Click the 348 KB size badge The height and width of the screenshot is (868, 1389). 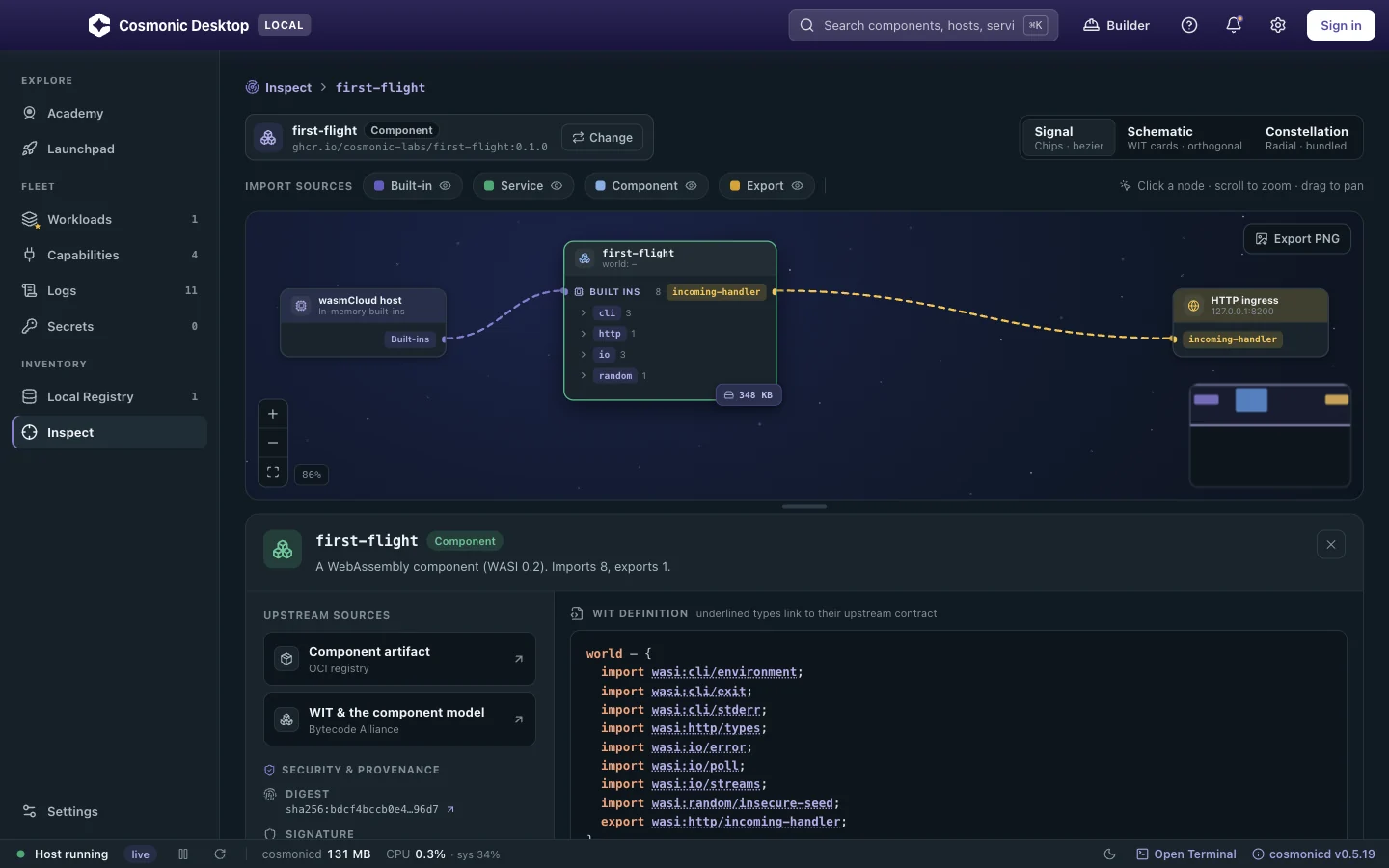749,395
